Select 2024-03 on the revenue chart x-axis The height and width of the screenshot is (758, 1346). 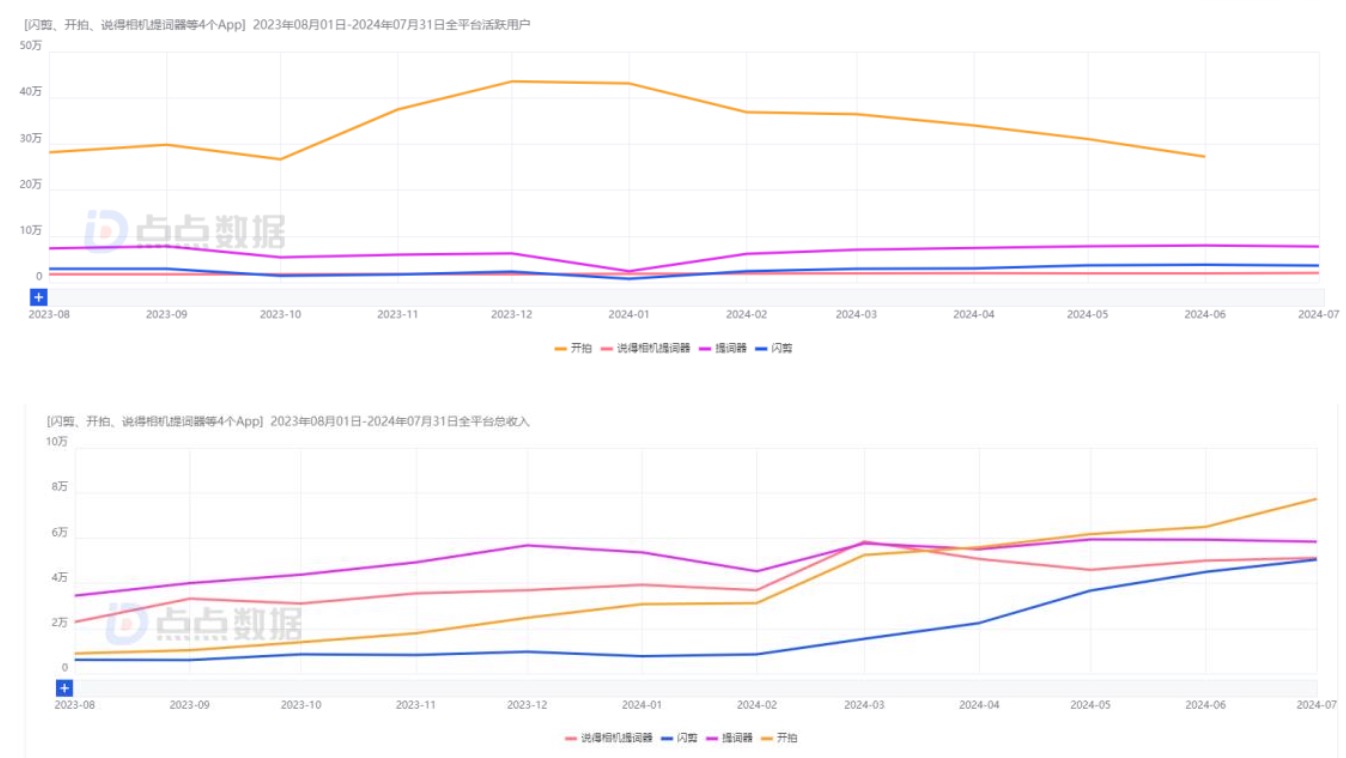[x=864, y=705]
